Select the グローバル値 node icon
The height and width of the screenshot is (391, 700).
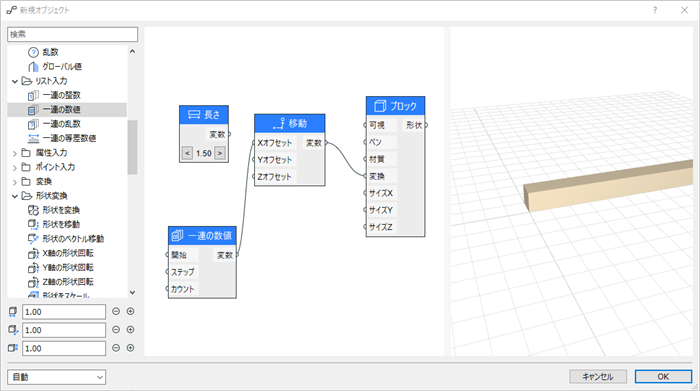click(x=33, y=67)
